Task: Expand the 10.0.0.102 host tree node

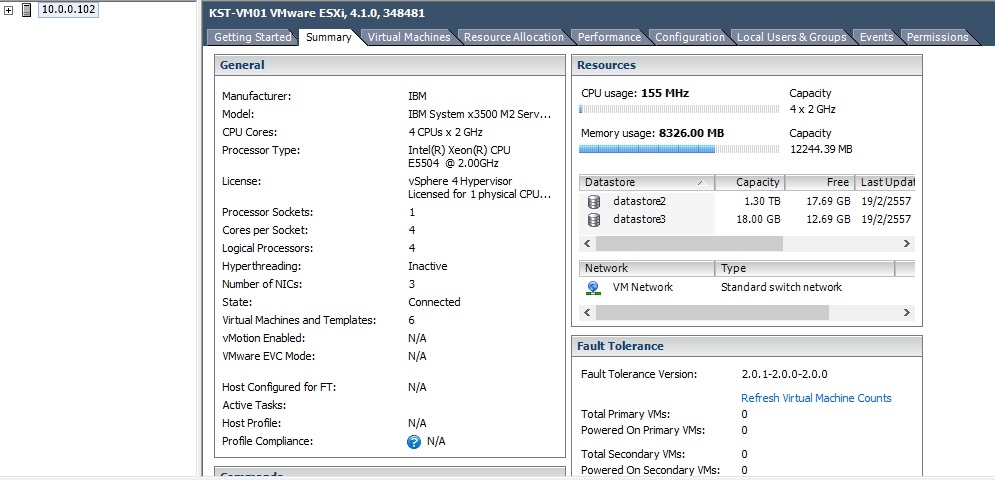Action: point(8,10)
